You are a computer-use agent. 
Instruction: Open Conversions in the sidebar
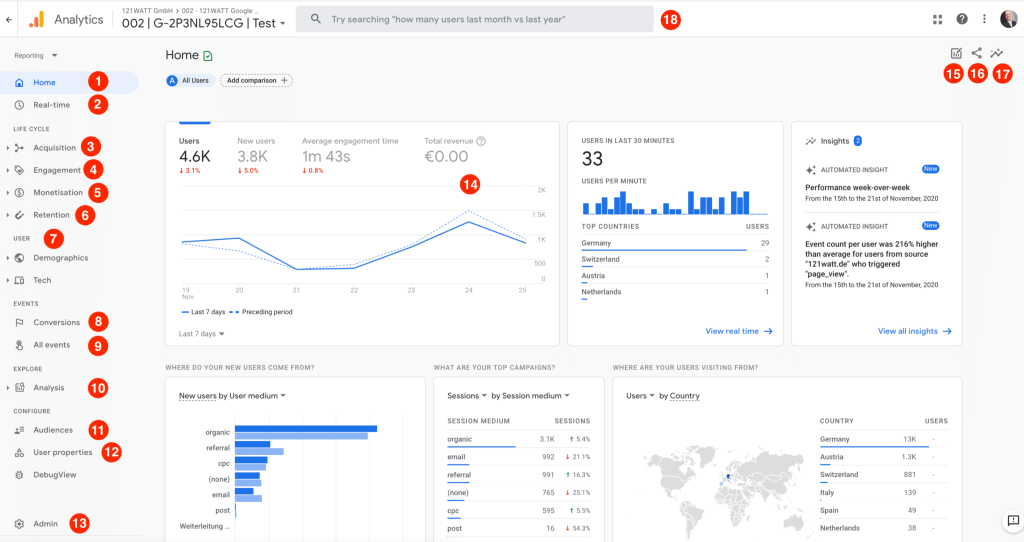pyautogui.click(x=56, y=322)
